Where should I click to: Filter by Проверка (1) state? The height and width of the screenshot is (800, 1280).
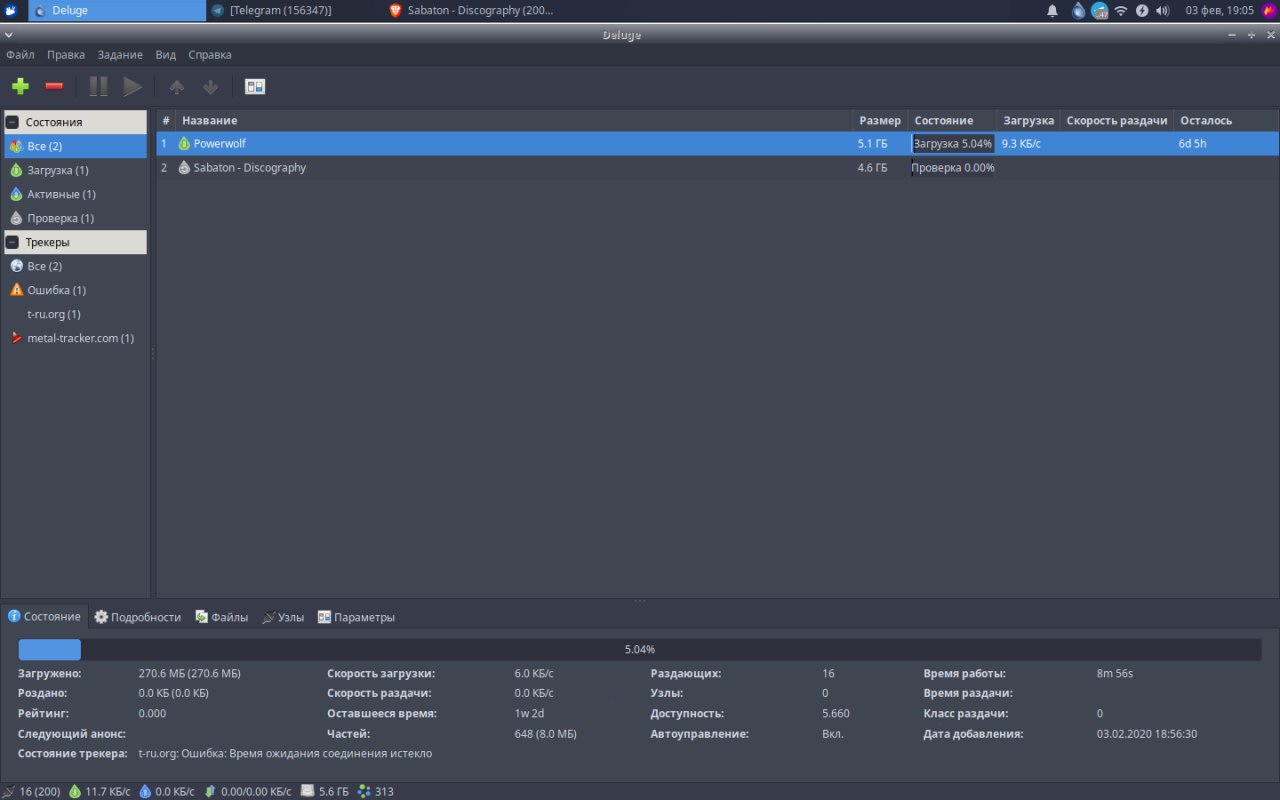click(75, 218)
